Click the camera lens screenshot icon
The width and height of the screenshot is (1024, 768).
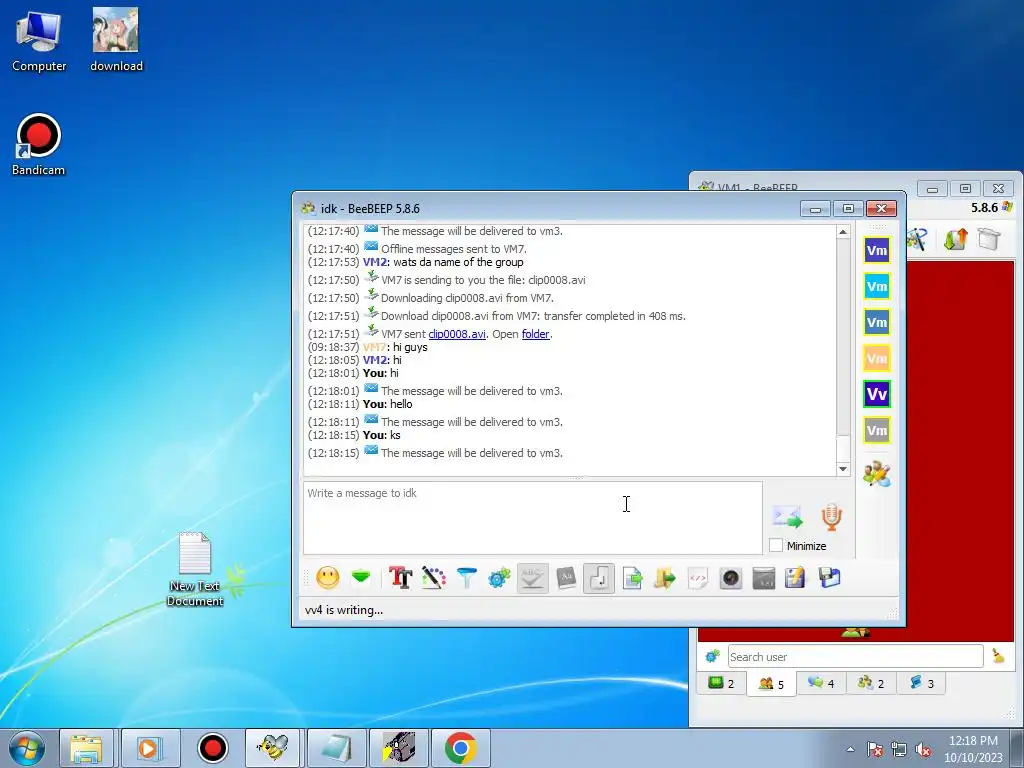pyautogui.click(x=731, y=578)
